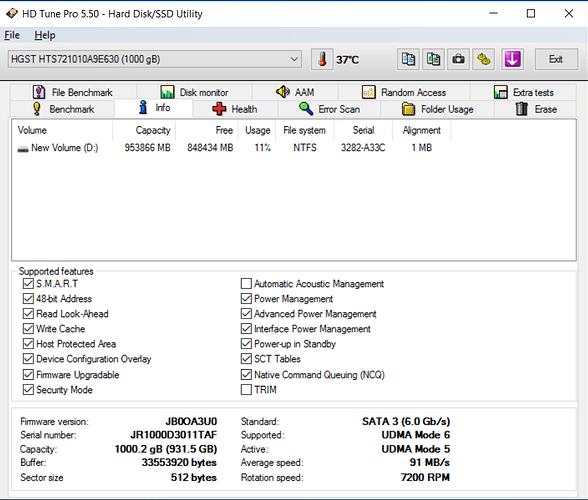Image resolution: width=588 pixels, height=500 pixels.
Task: Open the options gear icon
Action: pos(483,59)
